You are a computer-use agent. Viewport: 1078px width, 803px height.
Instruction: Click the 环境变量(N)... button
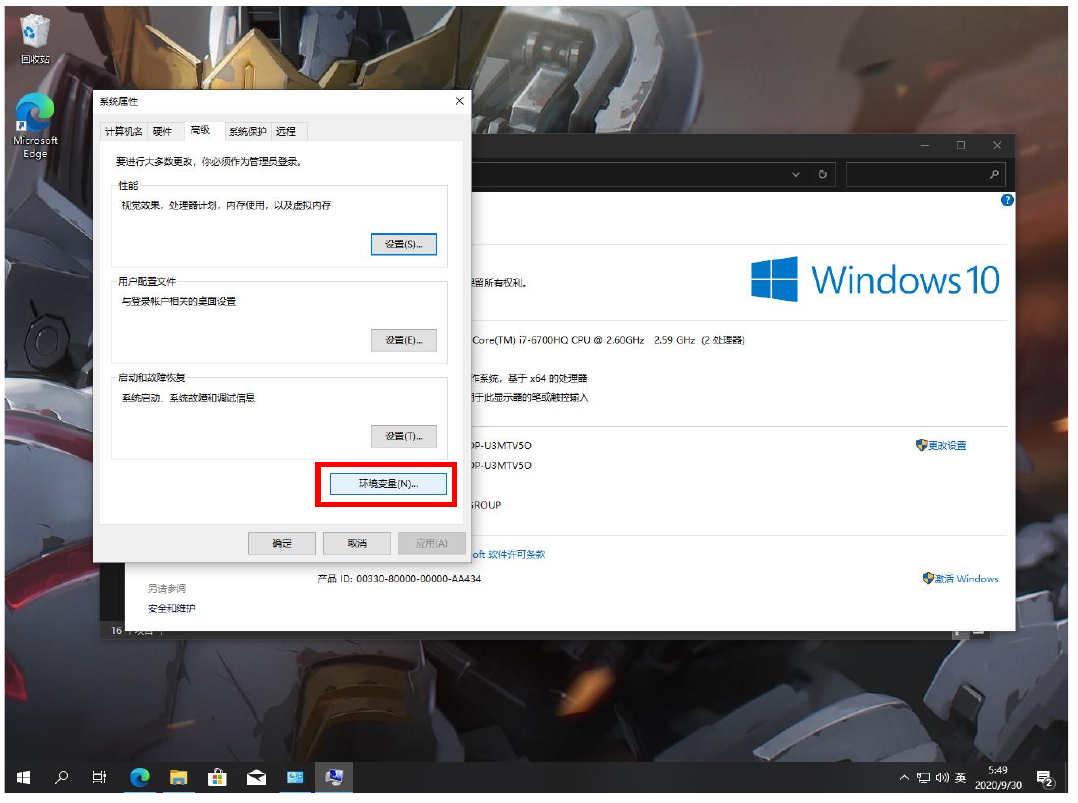388,484
